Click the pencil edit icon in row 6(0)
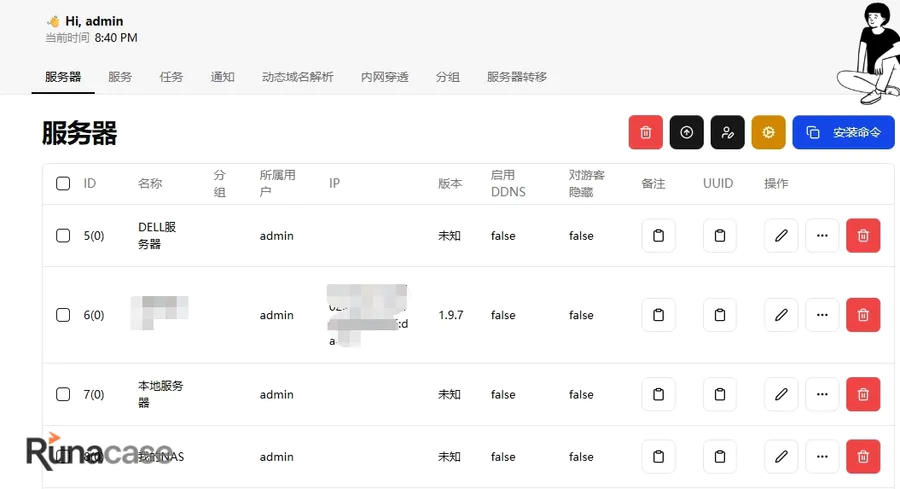 click(x=781, y=315)
